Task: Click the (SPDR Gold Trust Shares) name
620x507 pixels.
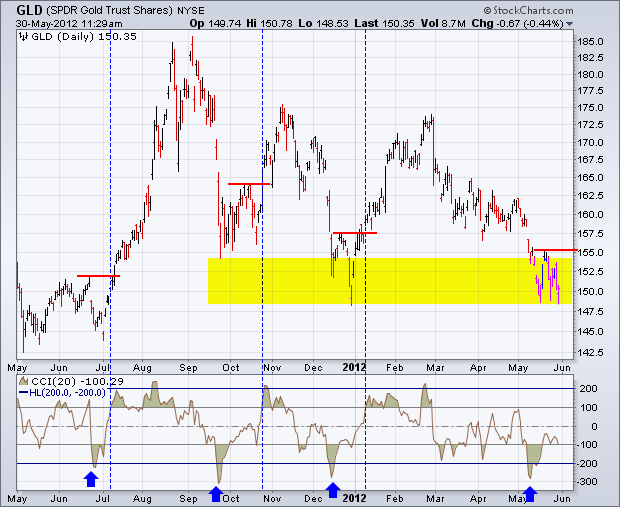Action: [110, 11]
